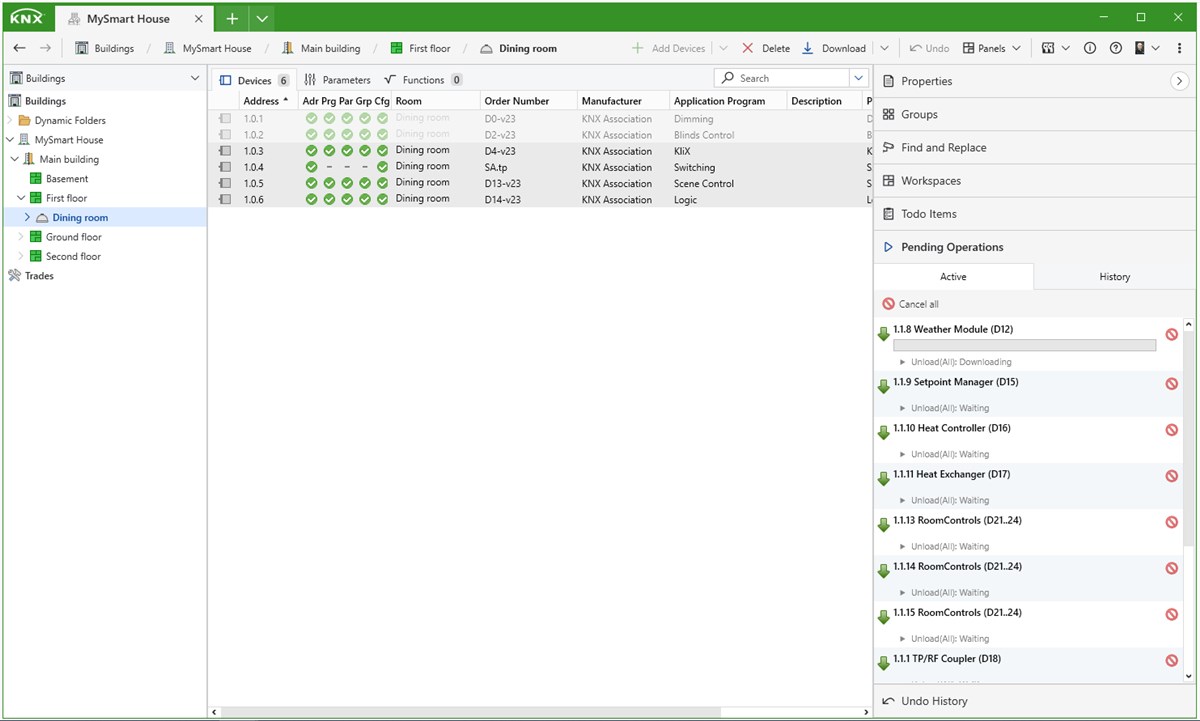Click the KNX logo icon

point(27,18)
